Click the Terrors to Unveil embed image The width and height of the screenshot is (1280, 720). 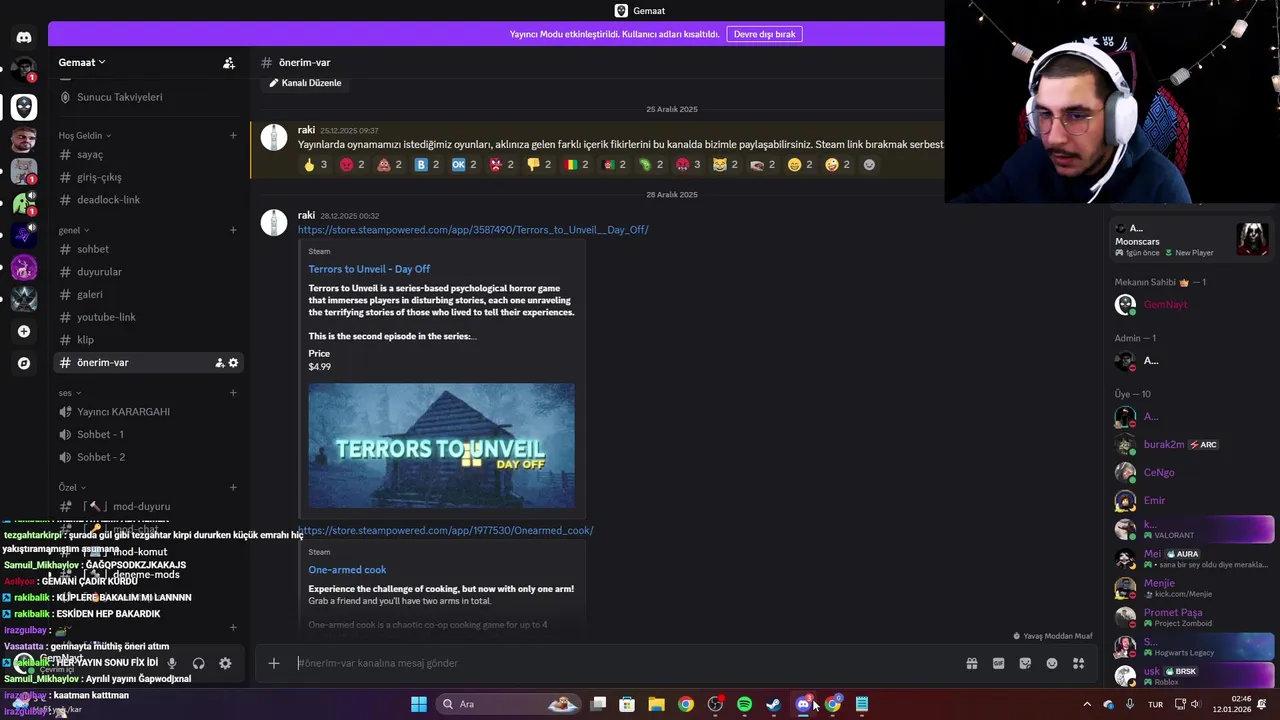tap(441, 446)
